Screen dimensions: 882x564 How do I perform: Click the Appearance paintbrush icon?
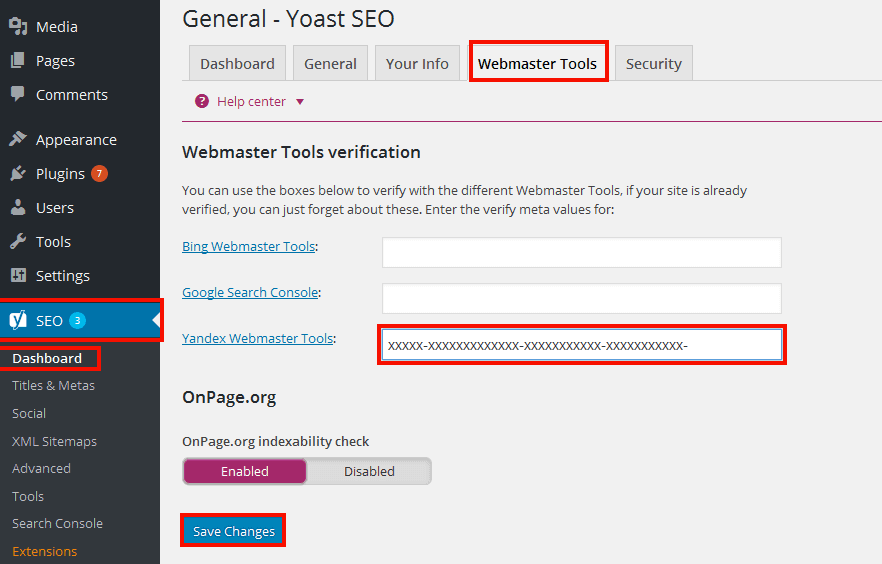tap(18, 139)
